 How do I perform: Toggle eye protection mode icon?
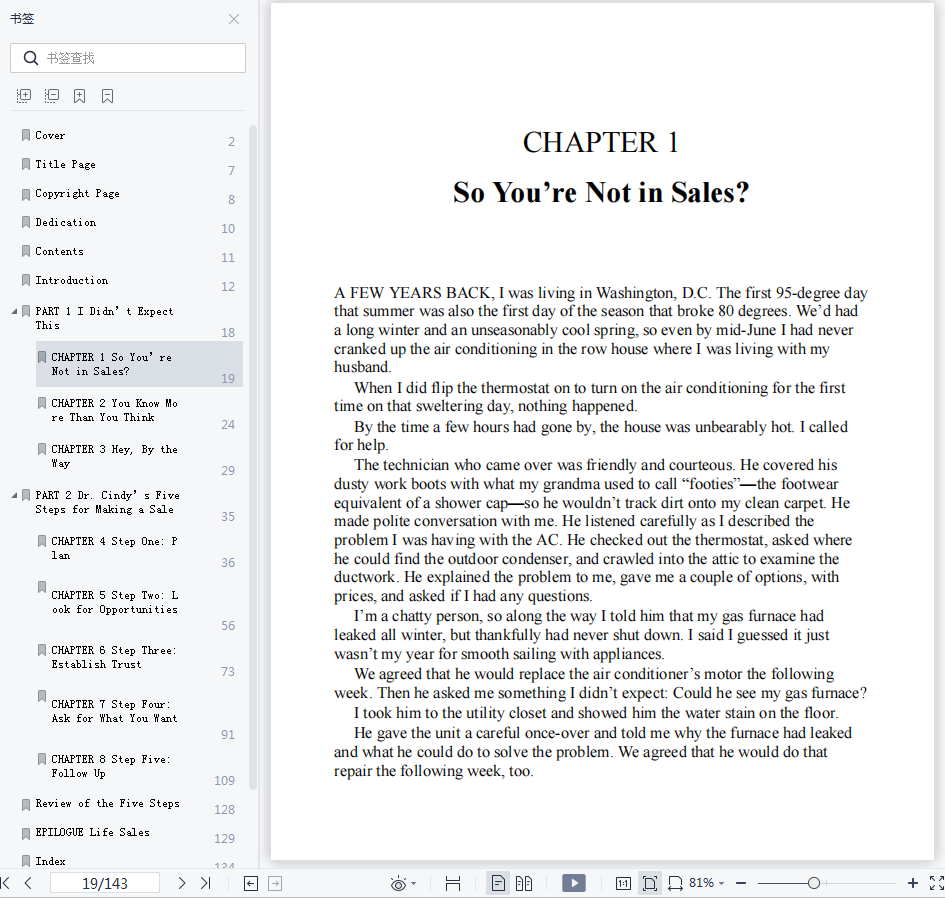point(398,884)
